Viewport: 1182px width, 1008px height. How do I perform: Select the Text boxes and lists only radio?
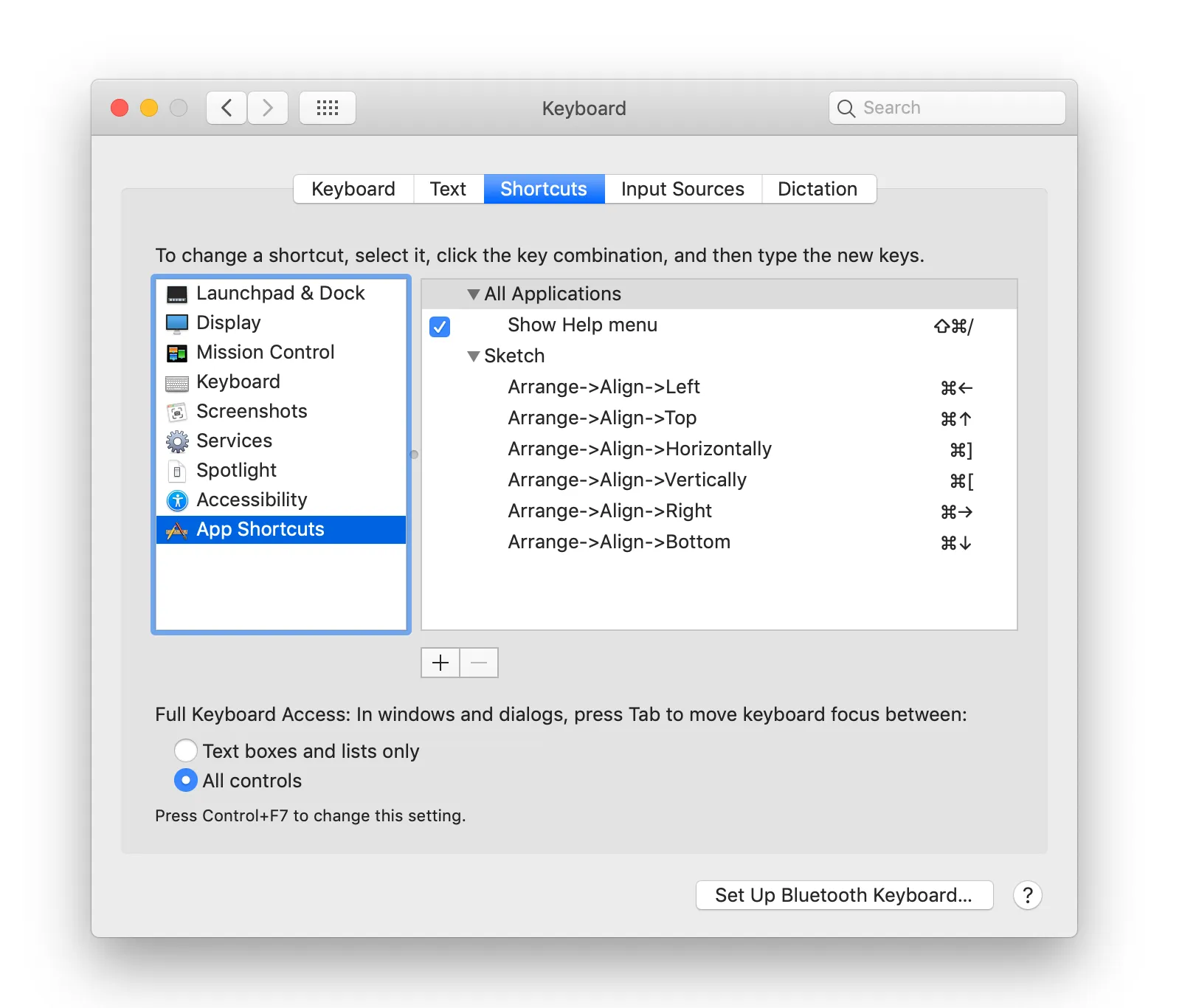click(185, 750)
